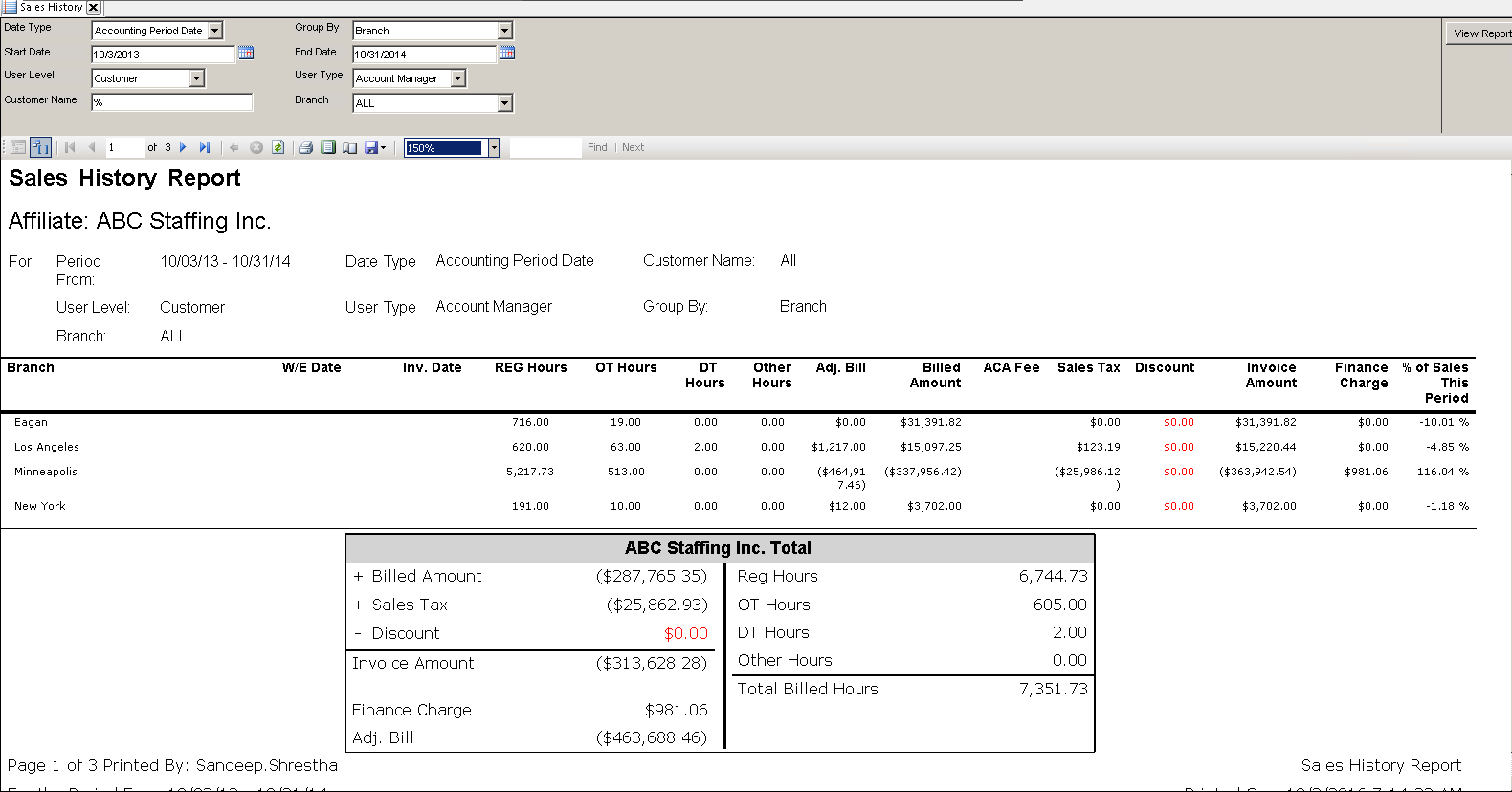The height and width of the screenshot is (792, 1512).
Task: Click the current page number field
Action: click(123, 147)
